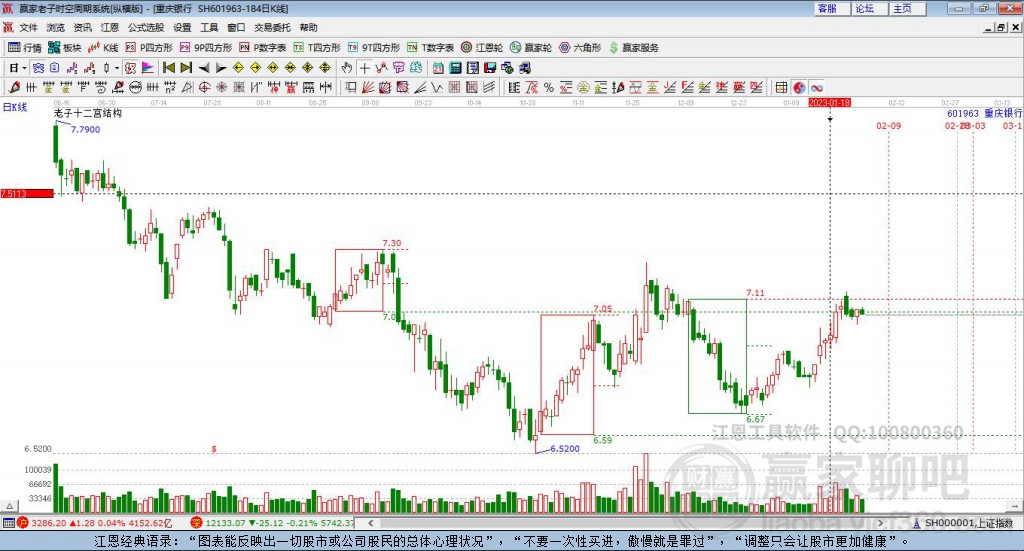Select the n² square-number tool icon
Image resolution: width=1024 pixels, height=551 pixels.
[x=170, y=87]
